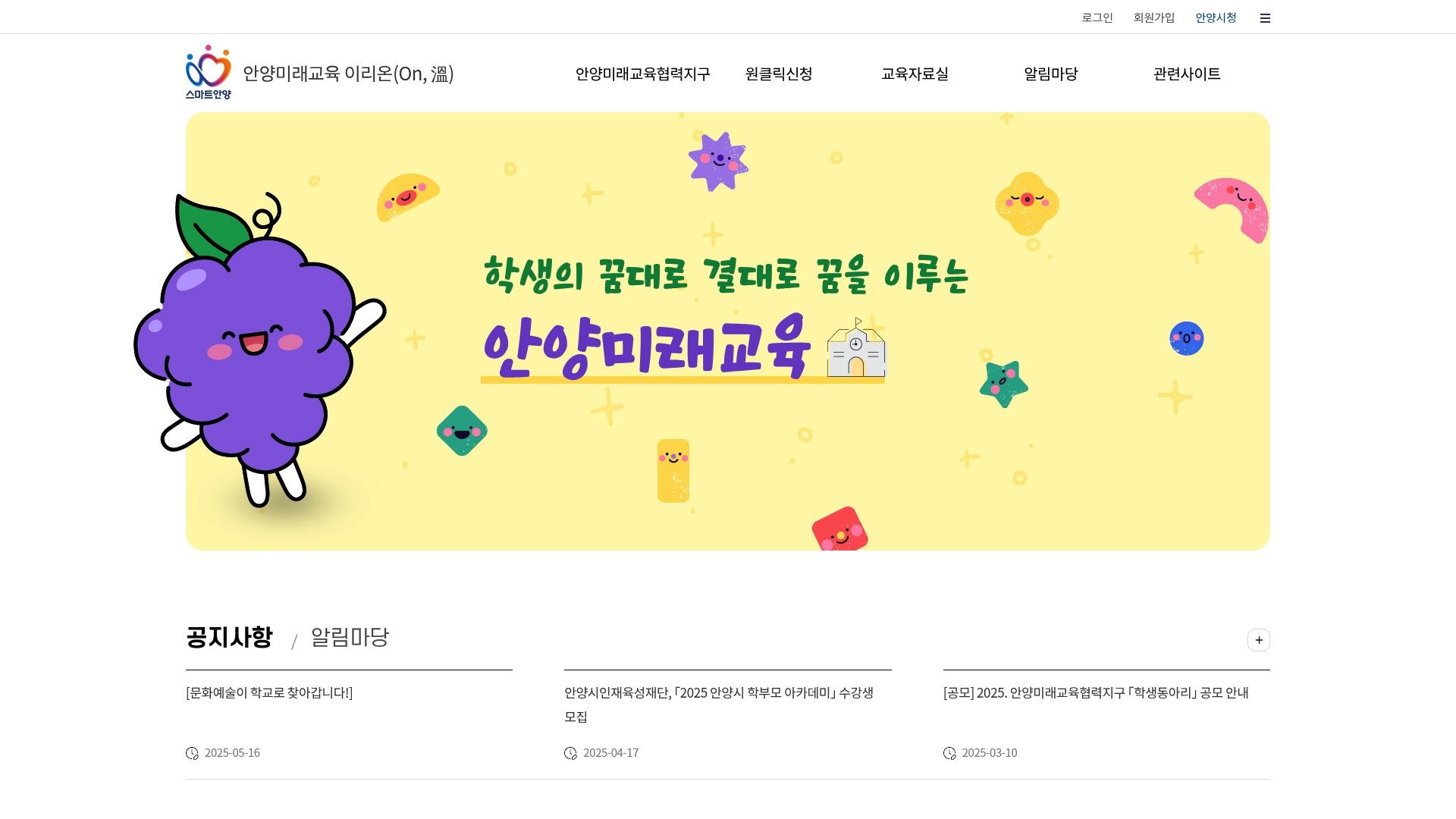Switch to the 알림마당 tab
This screenshot has height=819, width=1456.
click(350, 637)
